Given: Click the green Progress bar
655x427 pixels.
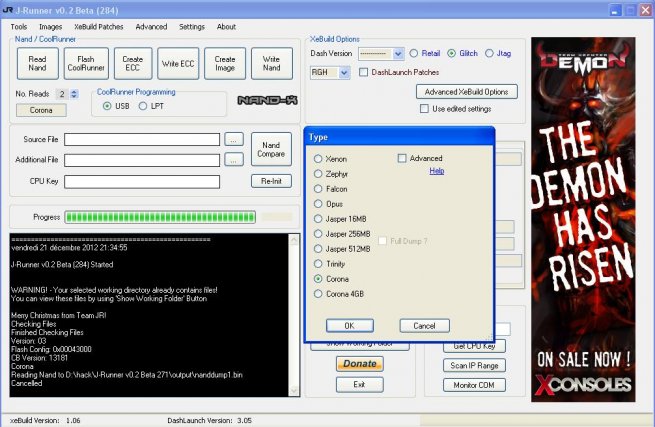Looking at the screenshot, I should click(x=160, y=216).
